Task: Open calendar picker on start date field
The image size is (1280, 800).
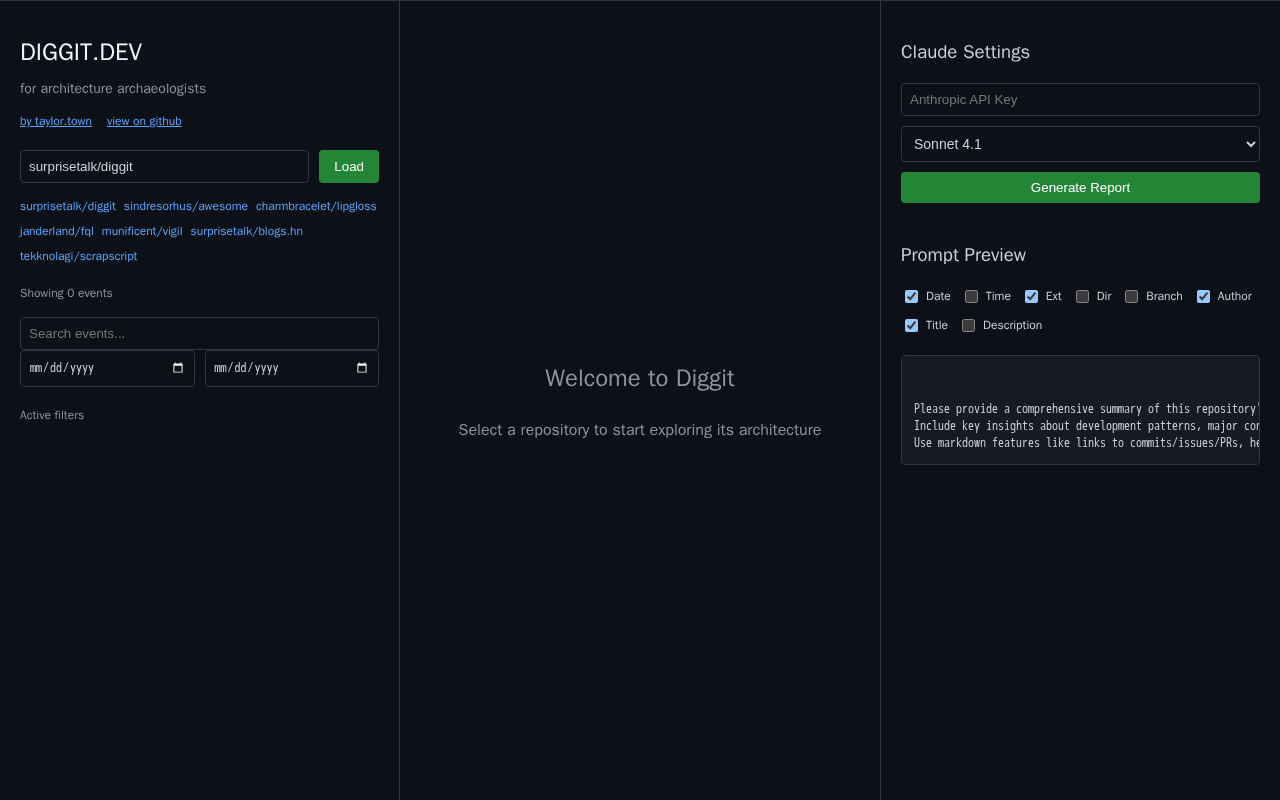Action: [178, 368]
